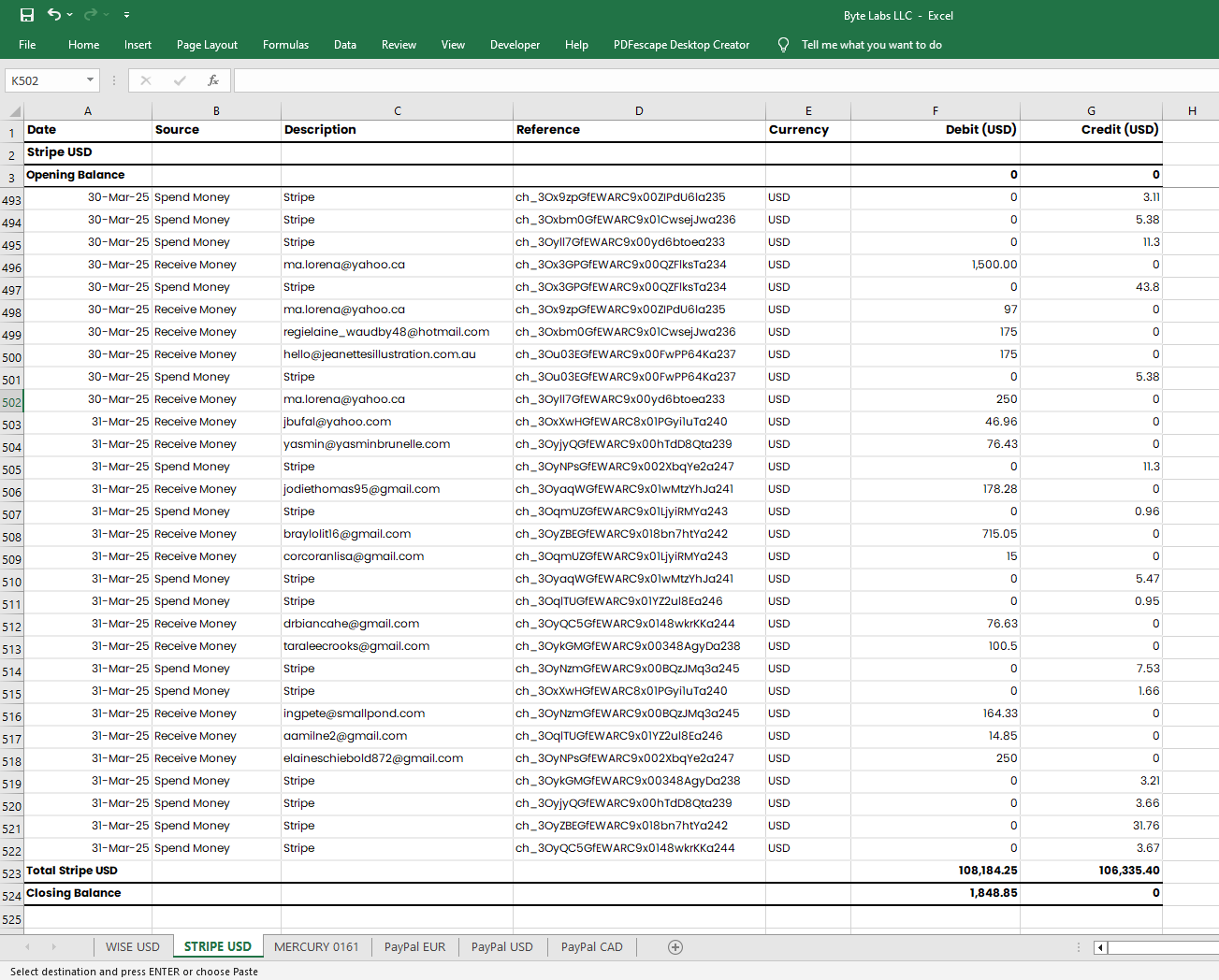Click the lightbulb Tell me icon
Image resolution: width=1219 pixels, height=980 pixels.
coord(783,45)
